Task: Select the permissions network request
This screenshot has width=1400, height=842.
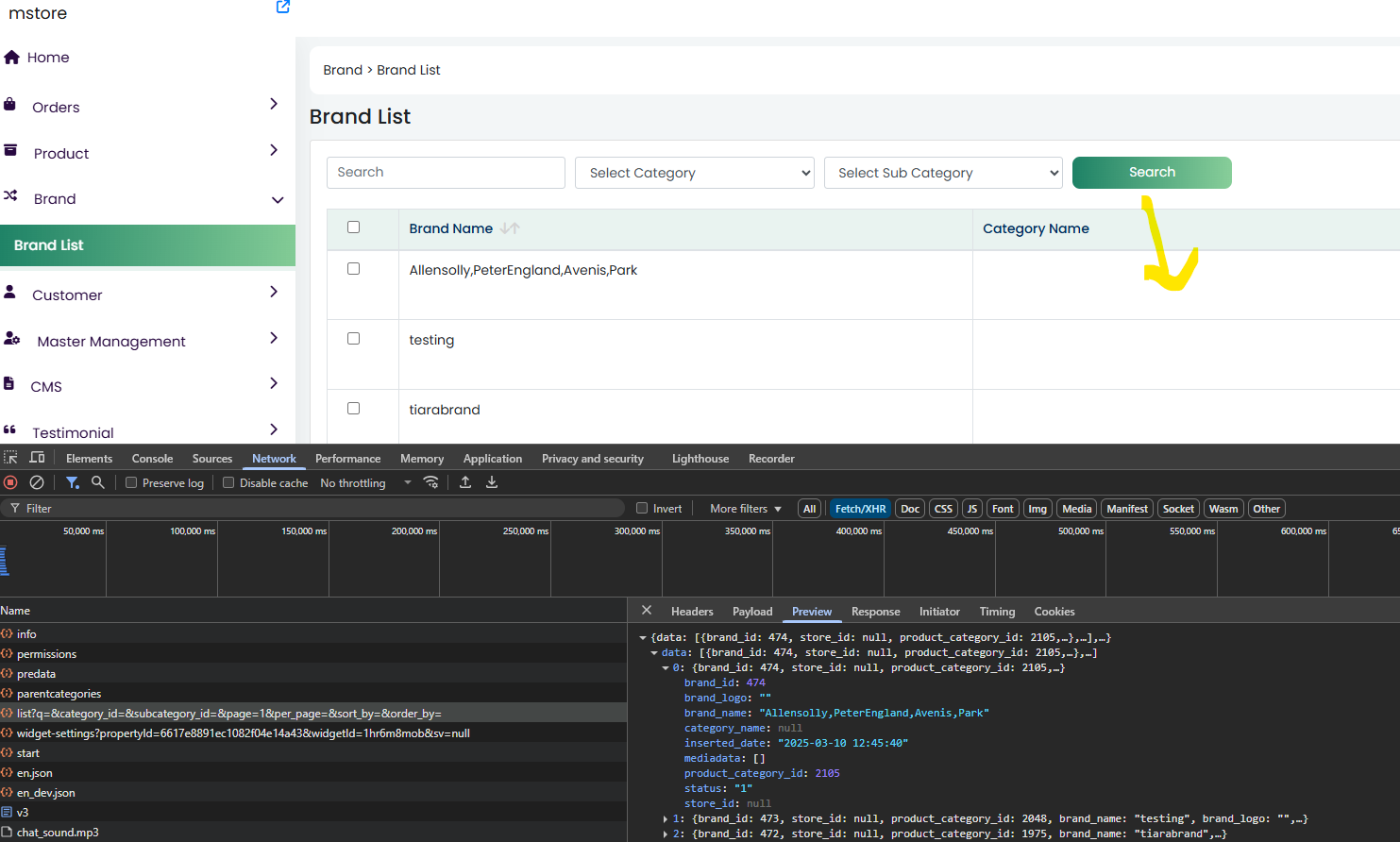Action: coord(313,654)
